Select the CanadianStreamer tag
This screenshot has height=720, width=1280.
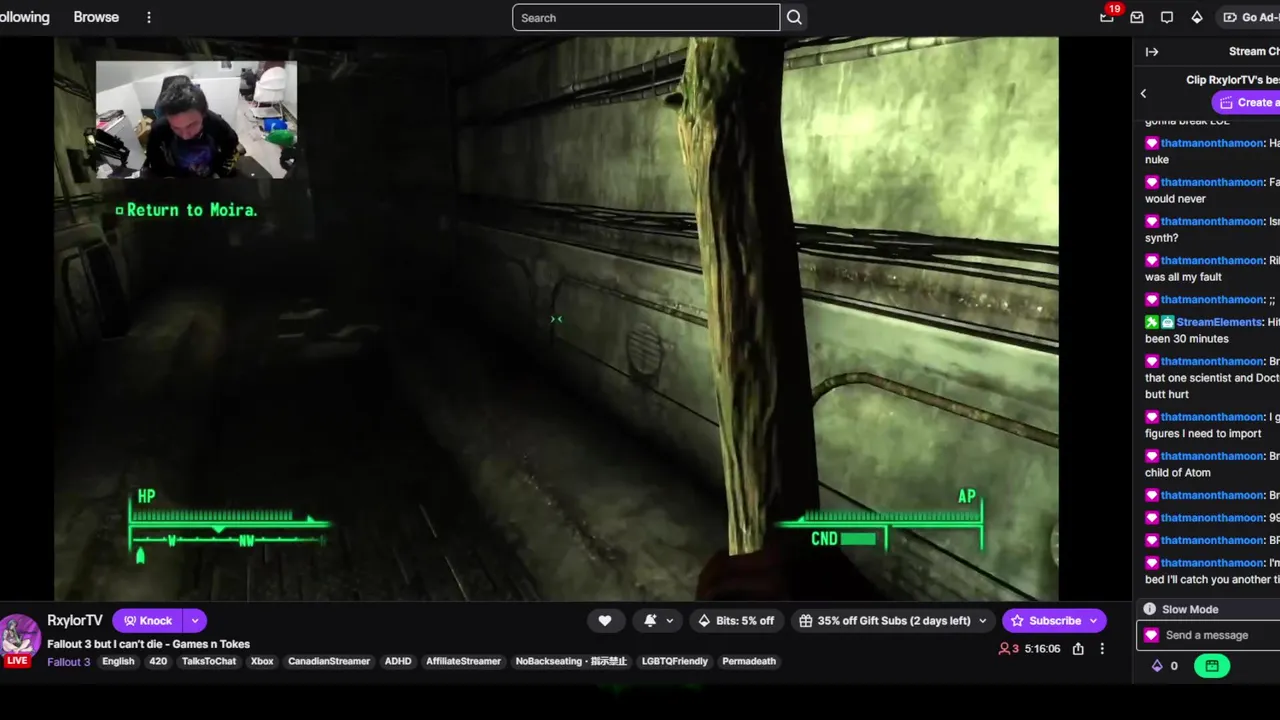point(329,661)
